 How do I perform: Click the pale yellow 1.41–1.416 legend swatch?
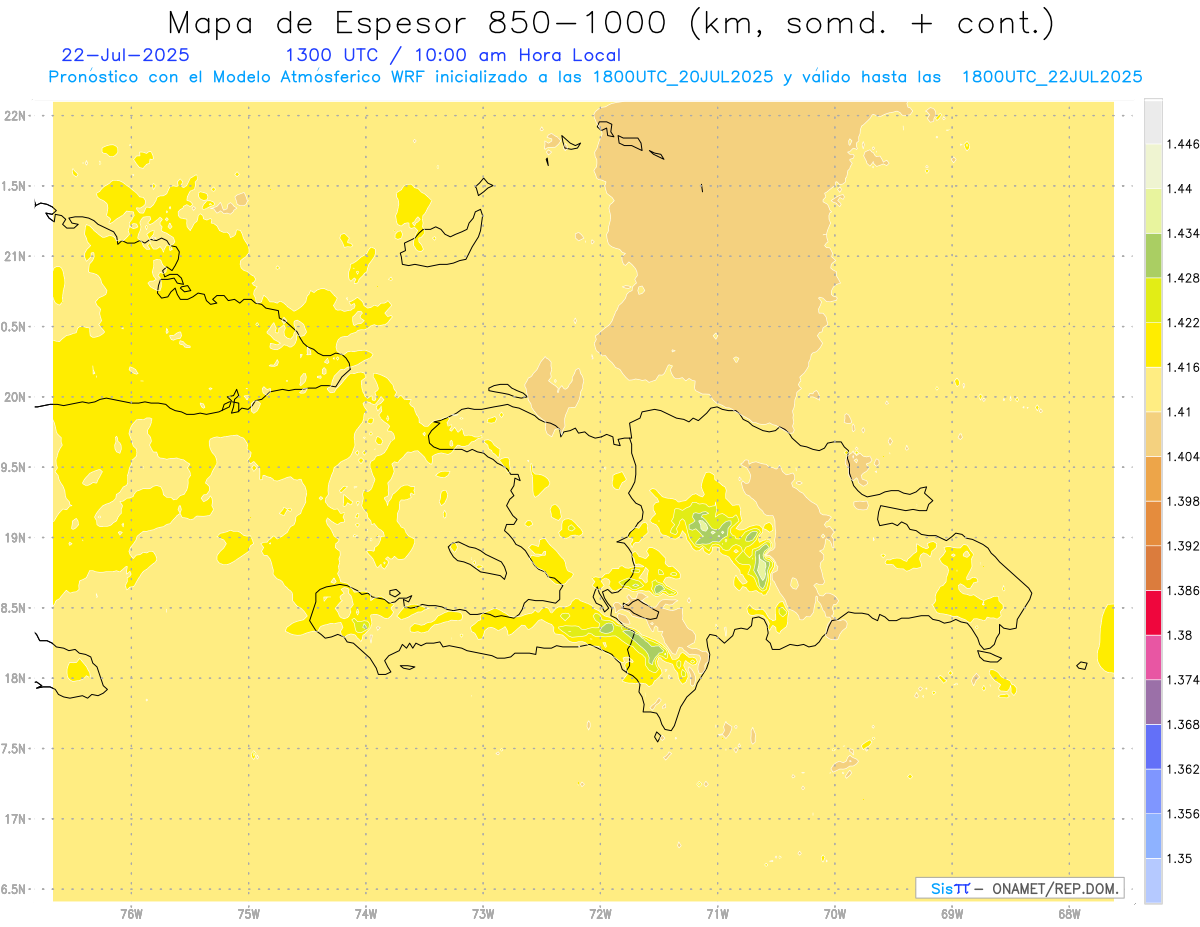click(1153, 389)
